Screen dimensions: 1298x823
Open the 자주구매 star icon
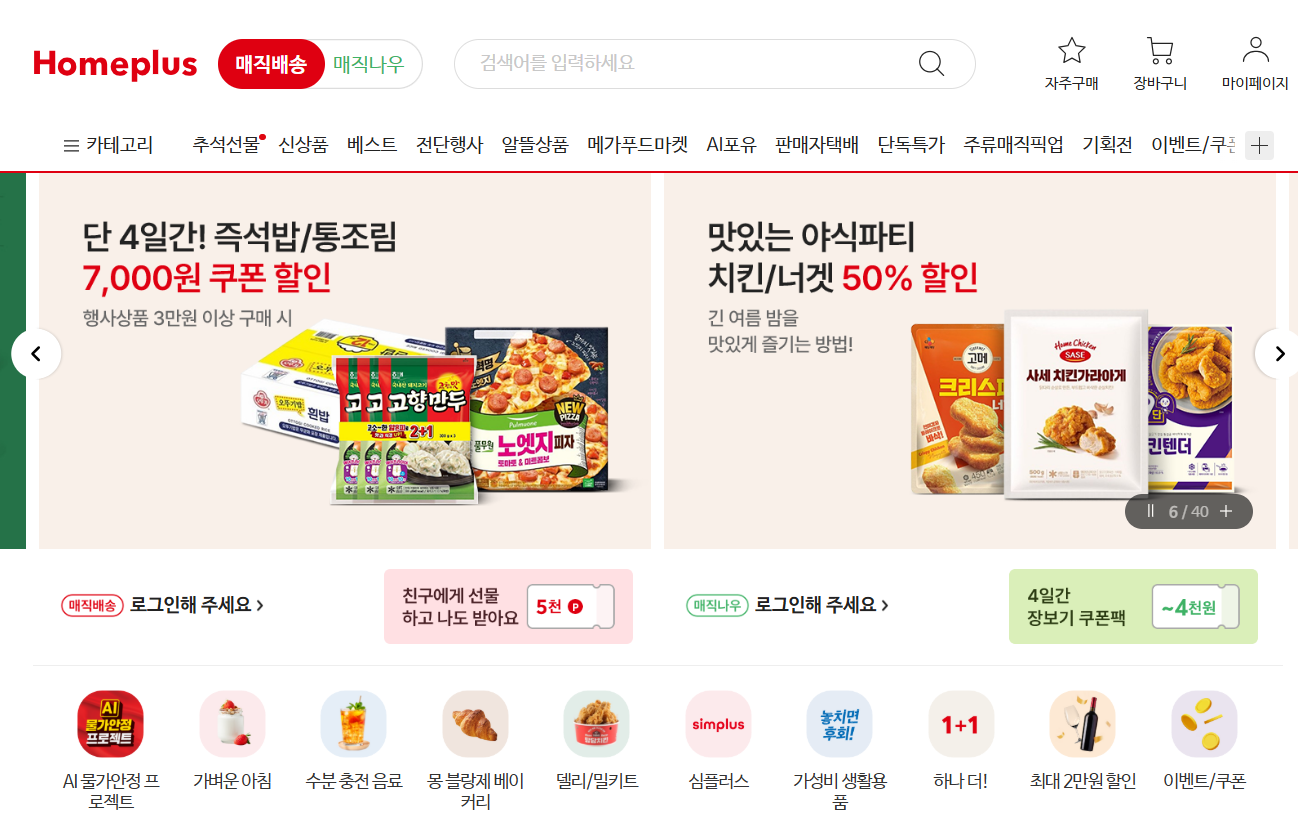pos(1072,51)
